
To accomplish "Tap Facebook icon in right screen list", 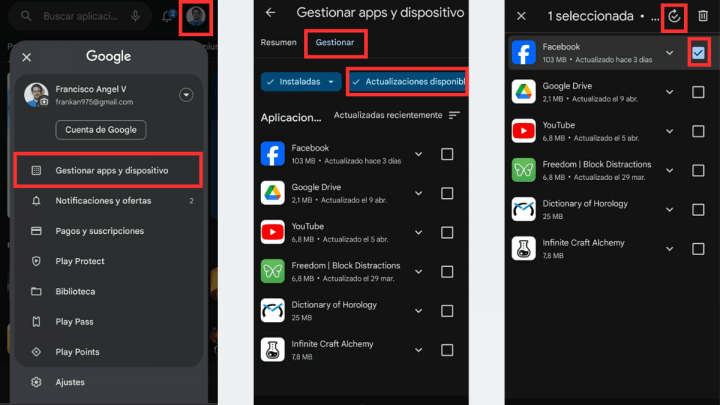I will [524, 52].
